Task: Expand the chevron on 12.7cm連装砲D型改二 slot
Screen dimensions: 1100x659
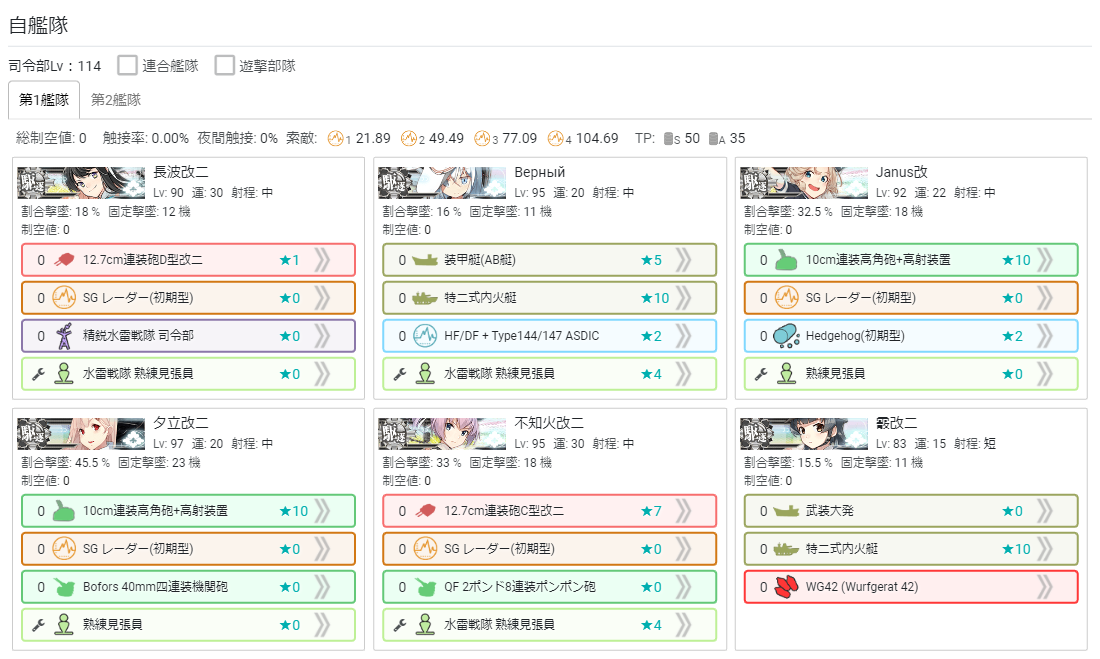Action: pos(322,260)
